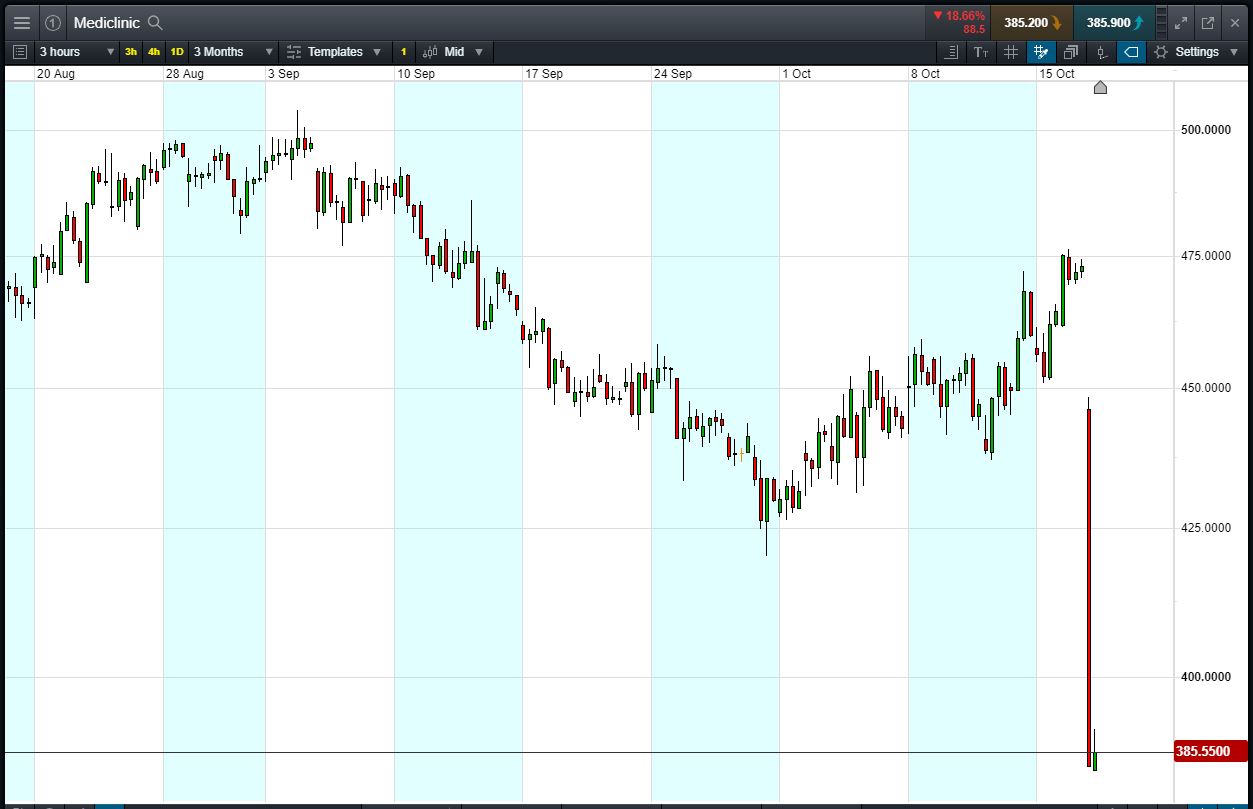
Task: Click the vertical grip handle beside buy price
Action: 1161,22
